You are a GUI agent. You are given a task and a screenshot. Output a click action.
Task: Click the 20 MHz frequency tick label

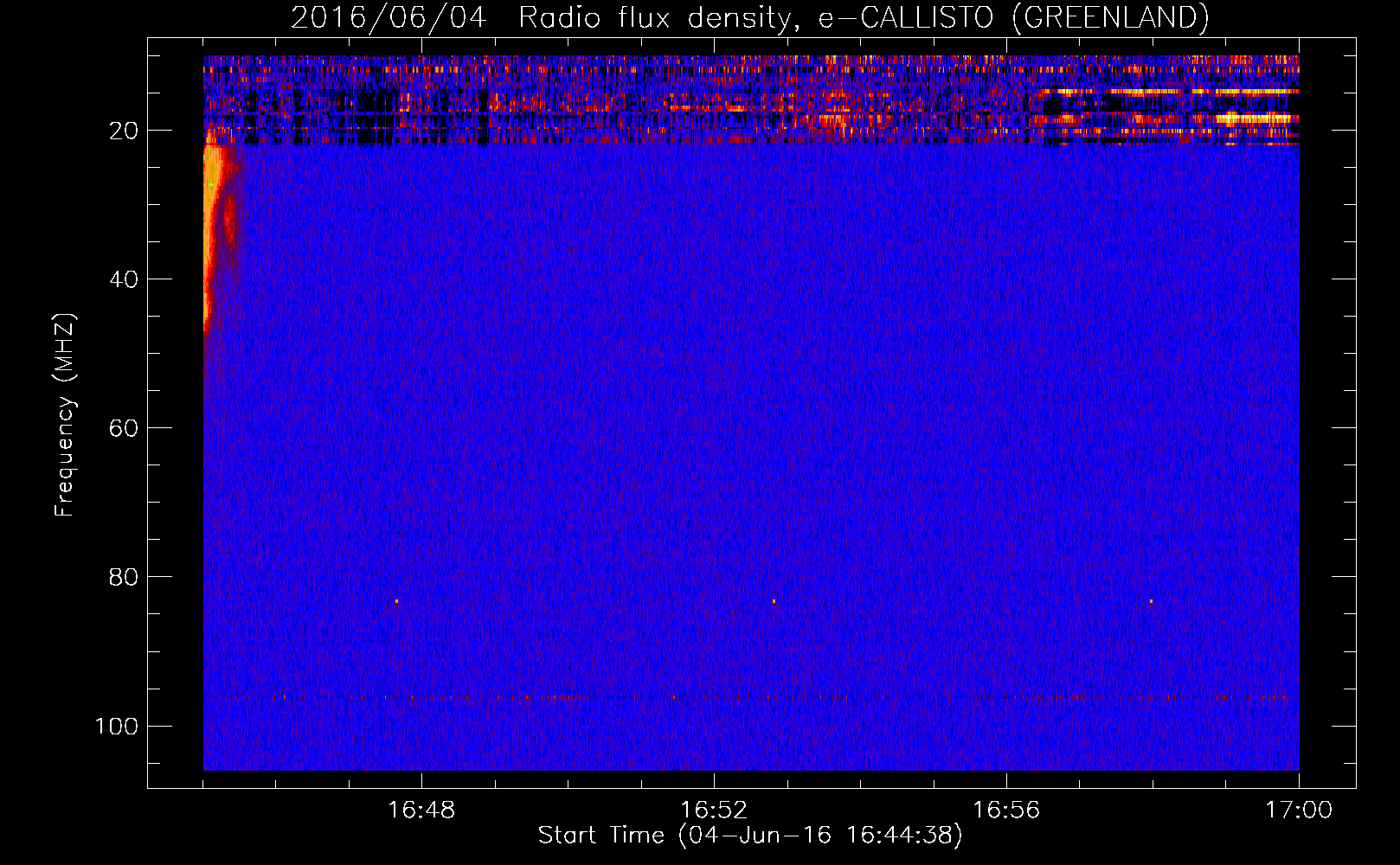tap(124, 131)
